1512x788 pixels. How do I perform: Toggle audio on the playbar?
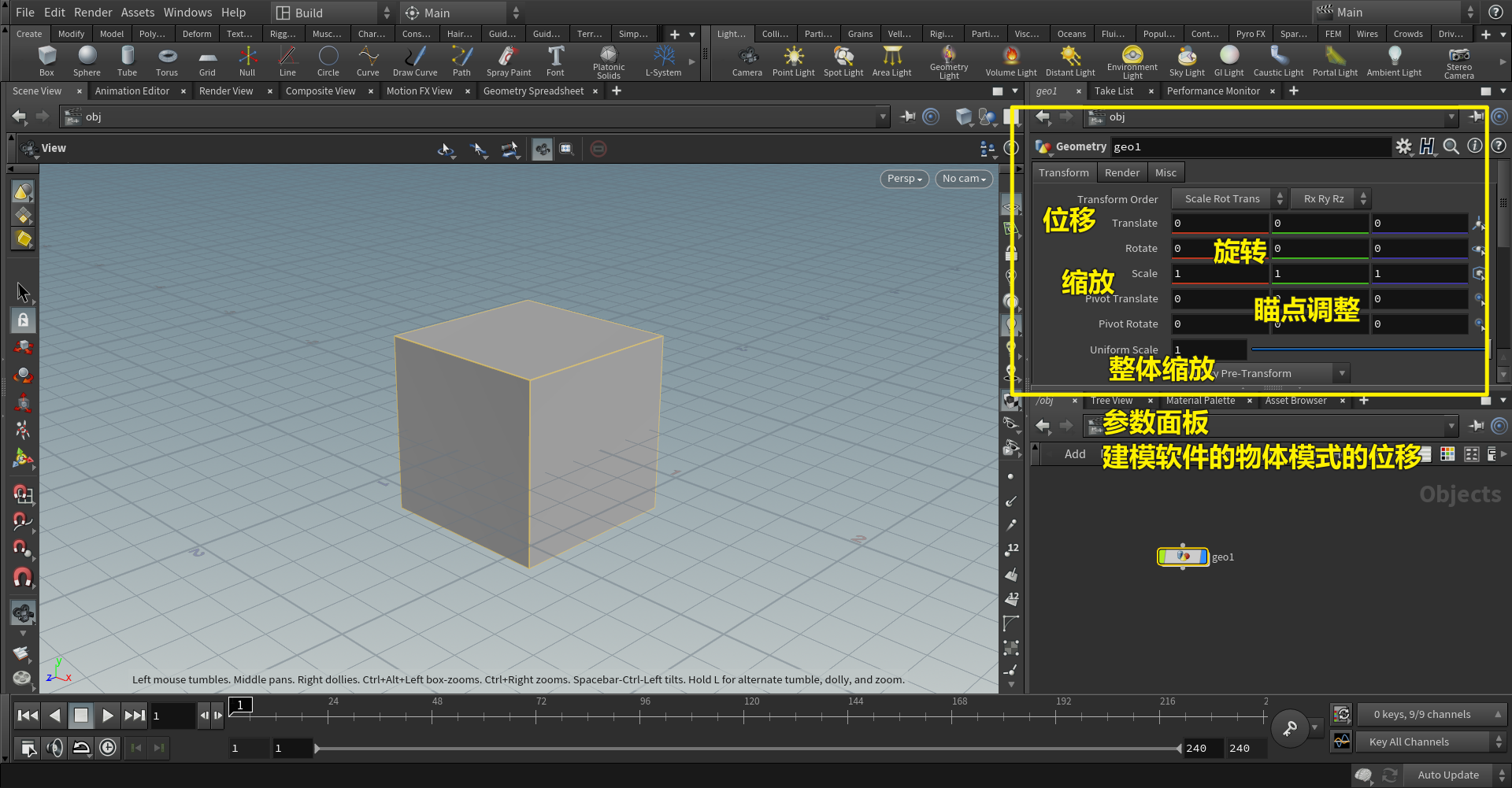tap(54, 748)
